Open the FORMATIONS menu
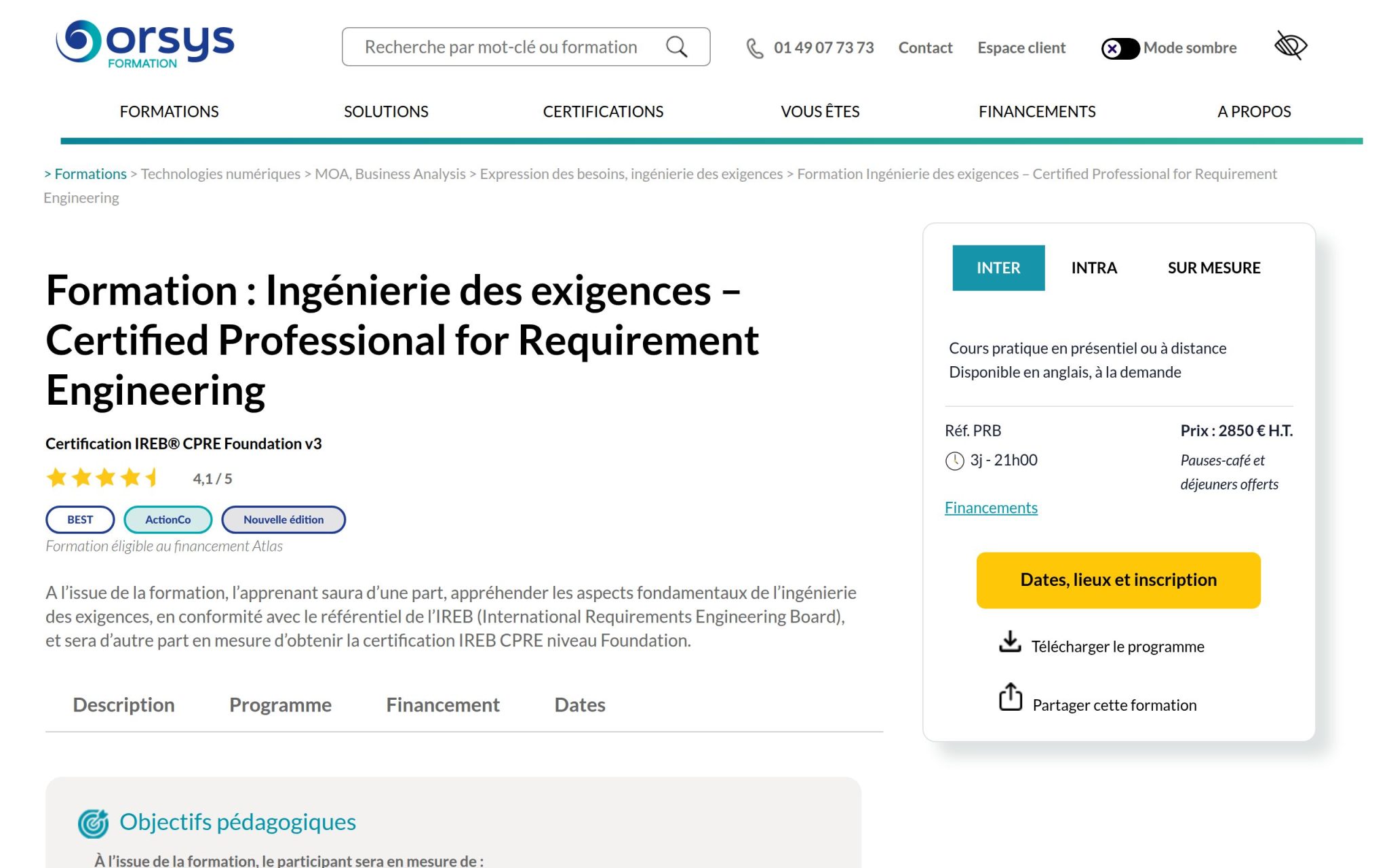The width and height of the screenshot is (1389, 868). tap(169, 112)
